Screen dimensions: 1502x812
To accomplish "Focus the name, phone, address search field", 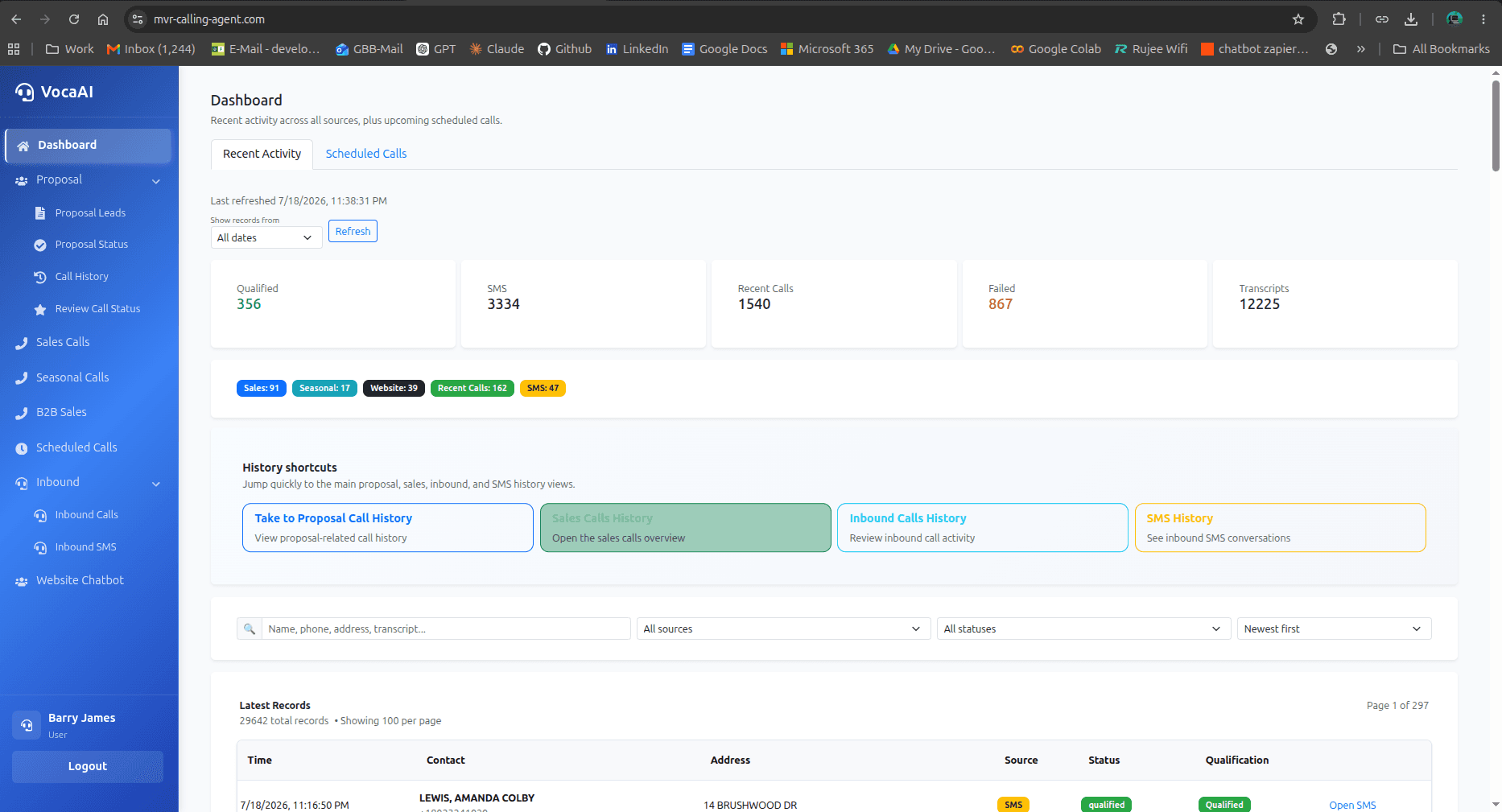I will pos(446,629).
